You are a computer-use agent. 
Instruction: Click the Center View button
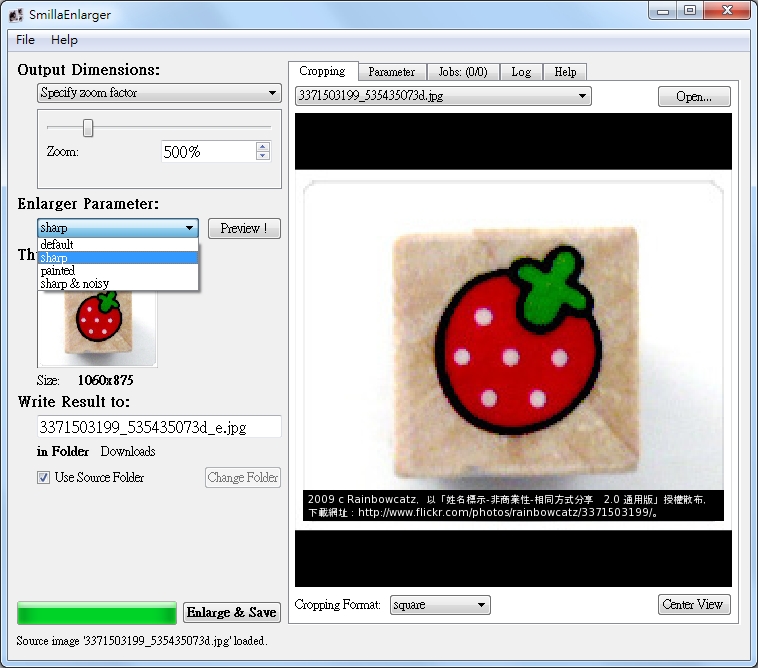[694, 605]
